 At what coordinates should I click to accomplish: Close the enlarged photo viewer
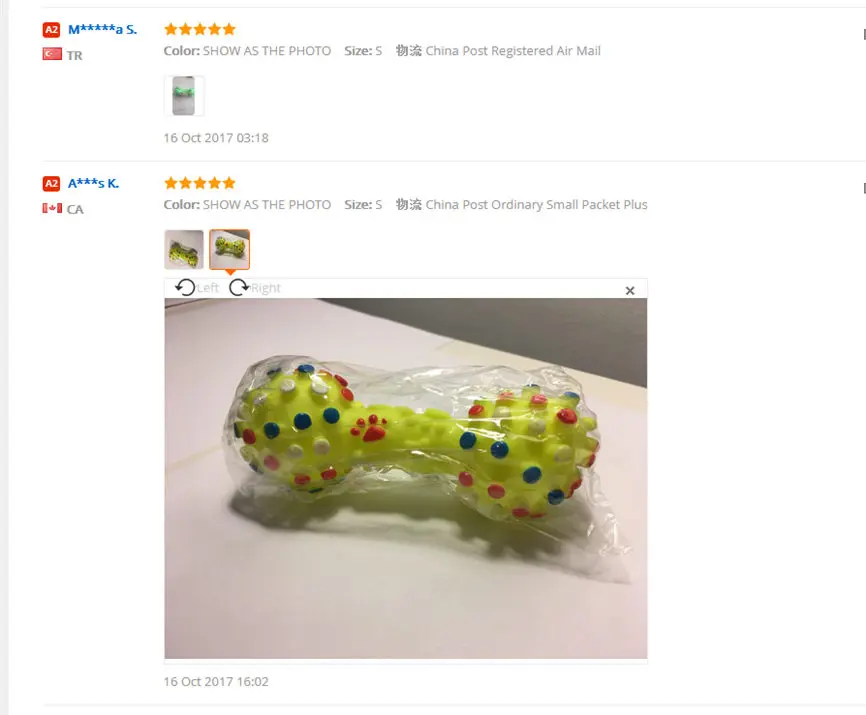[x=630, y=290]
